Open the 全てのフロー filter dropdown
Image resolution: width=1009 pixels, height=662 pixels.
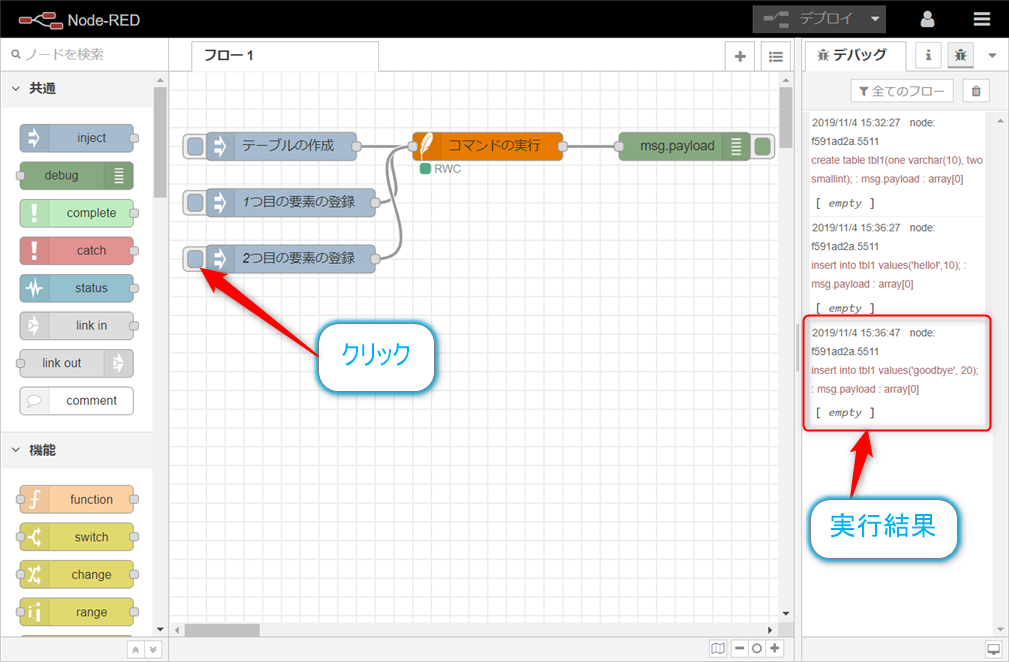902,91
